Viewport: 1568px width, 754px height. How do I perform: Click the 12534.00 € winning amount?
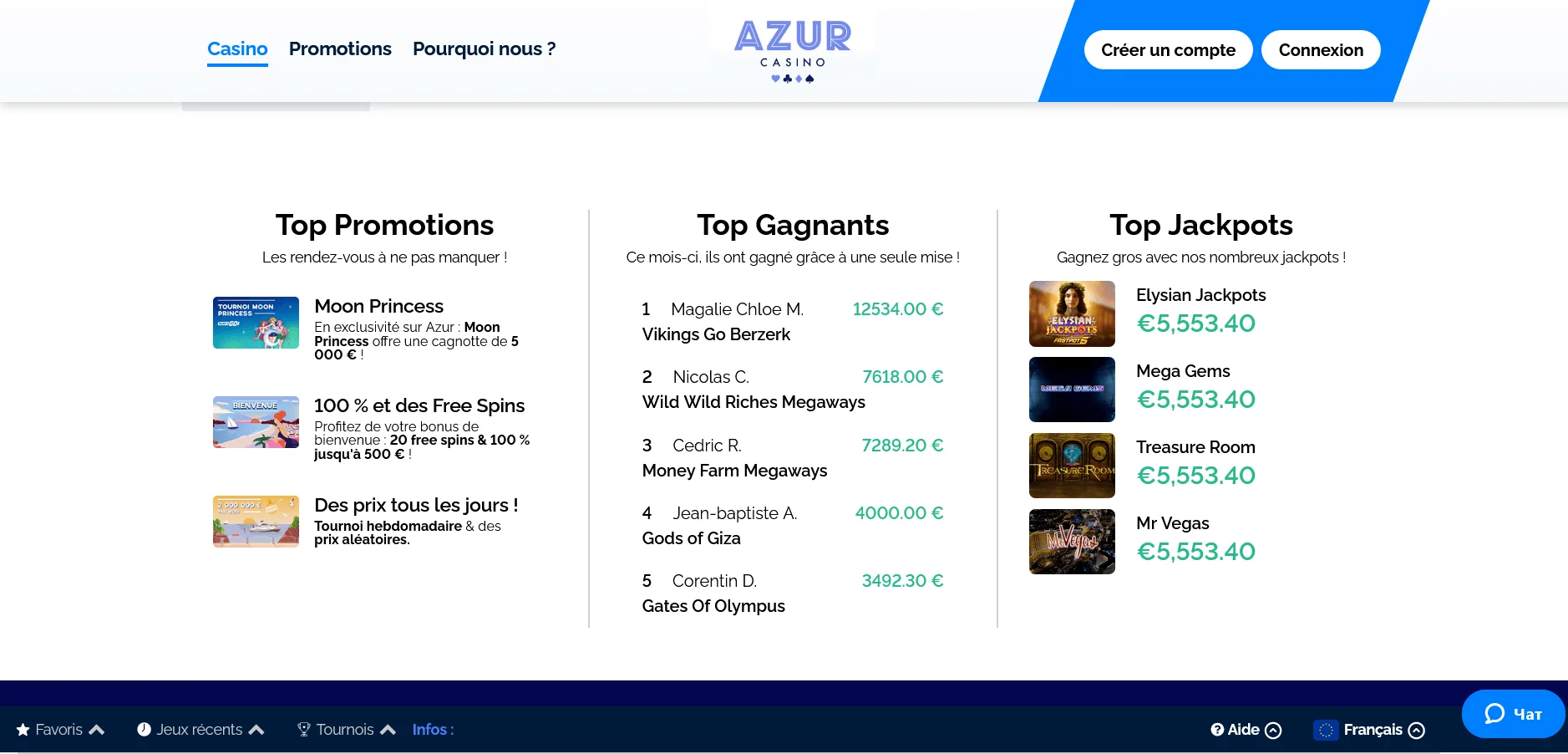click(898, 309)
